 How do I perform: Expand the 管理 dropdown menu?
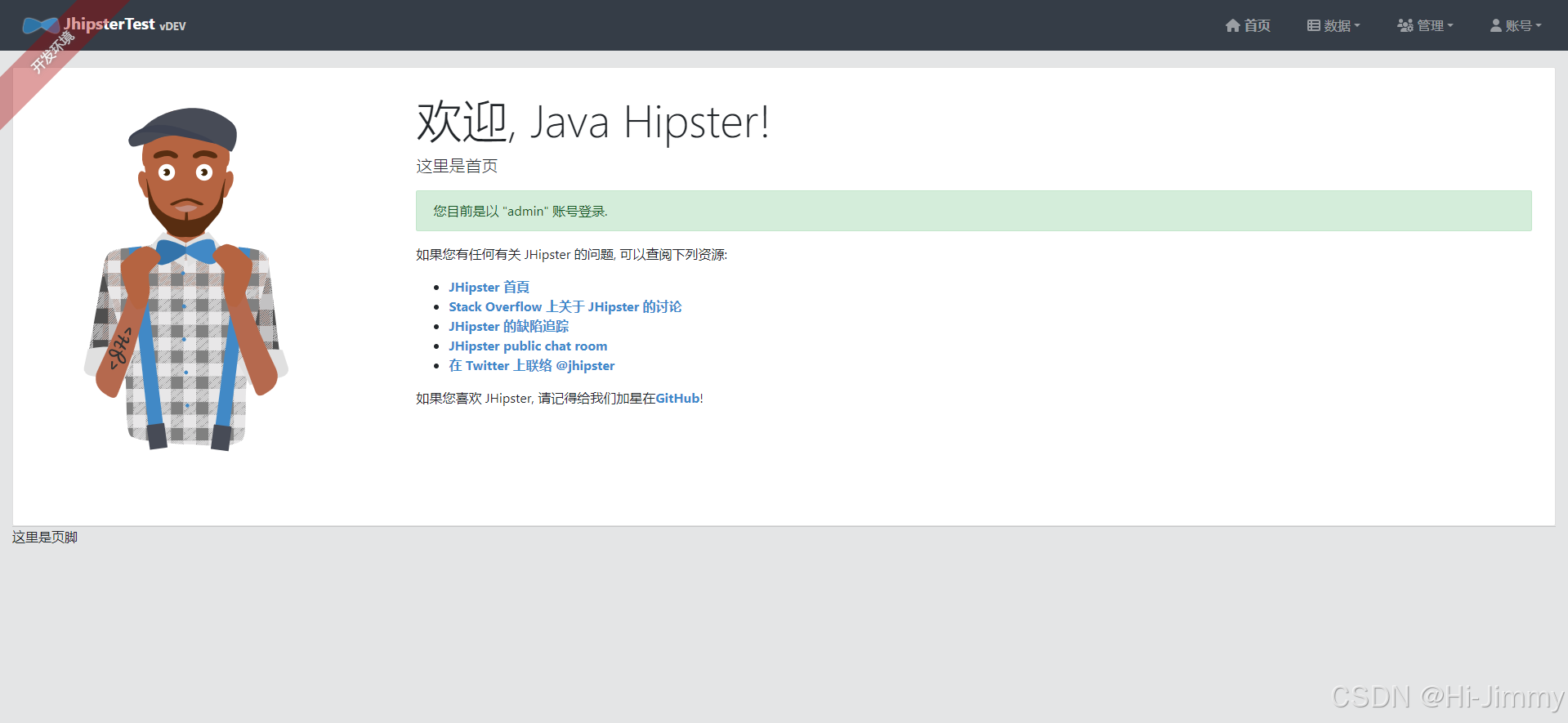[x=1425, y=25]
